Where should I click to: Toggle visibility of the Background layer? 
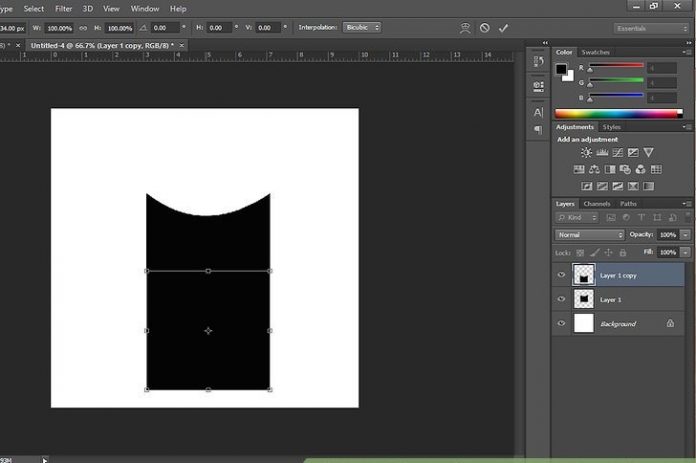click(561, 324)
